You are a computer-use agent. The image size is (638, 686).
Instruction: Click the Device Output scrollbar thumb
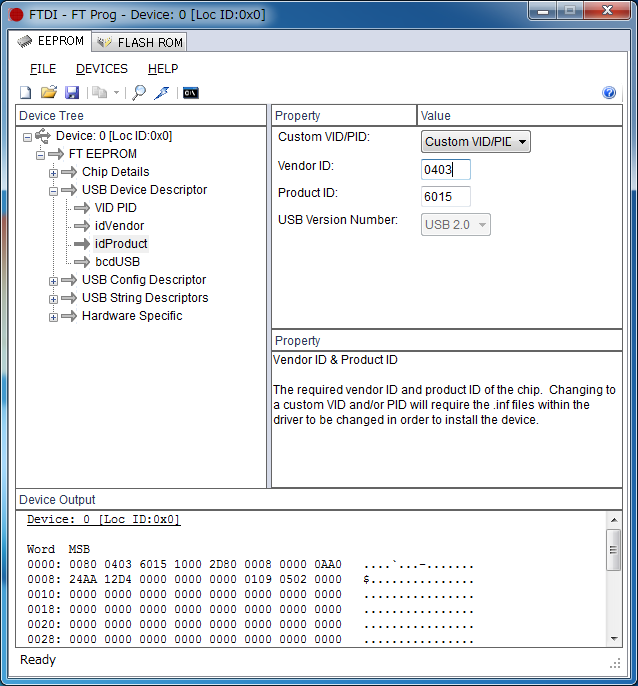coord(613,550)
